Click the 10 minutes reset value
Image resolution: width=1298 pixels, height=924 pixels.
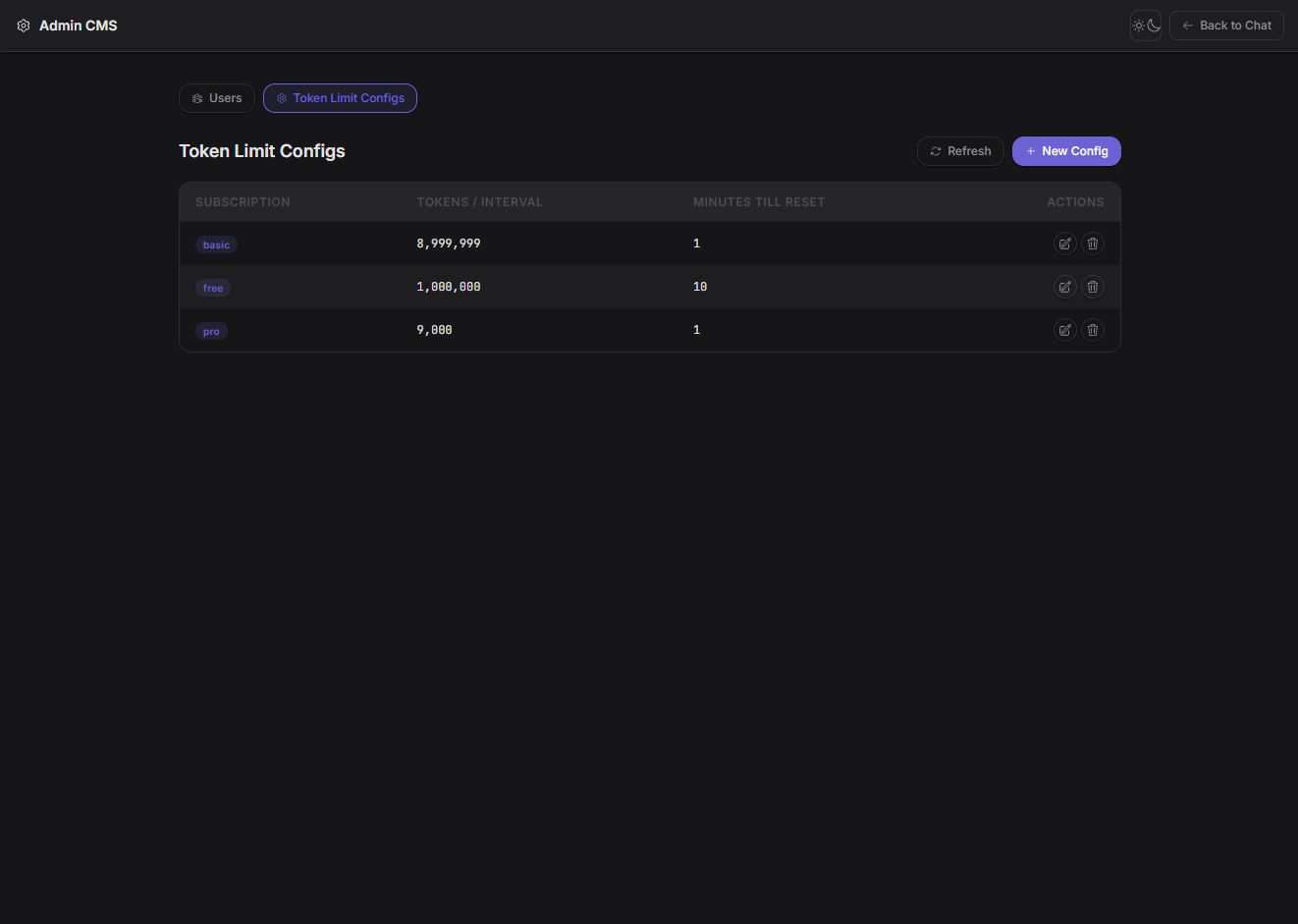click(x=700, y=287)
